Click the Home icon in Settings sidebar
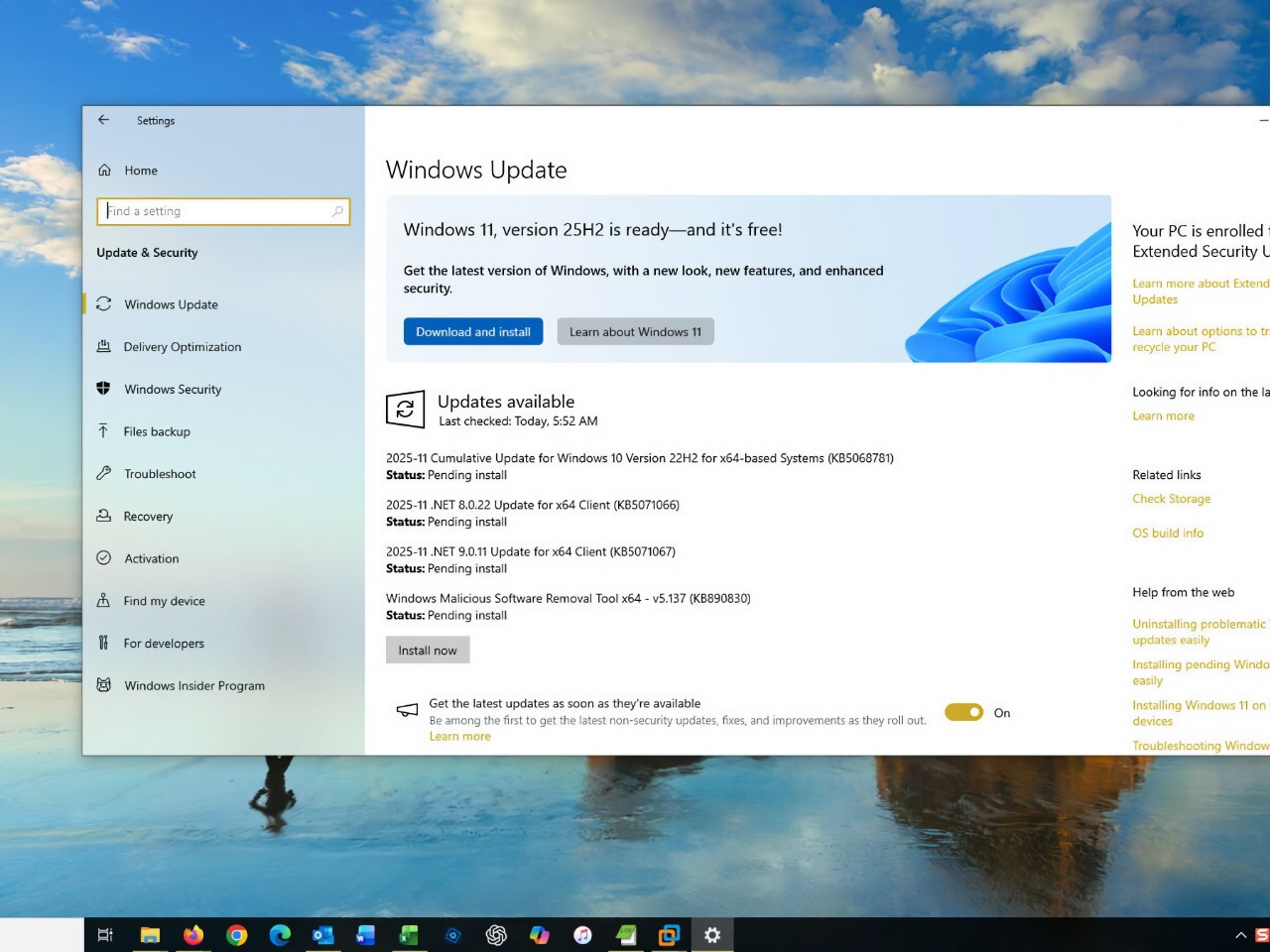The width and height of the screenshot is (1270, 952). [104, 170]
